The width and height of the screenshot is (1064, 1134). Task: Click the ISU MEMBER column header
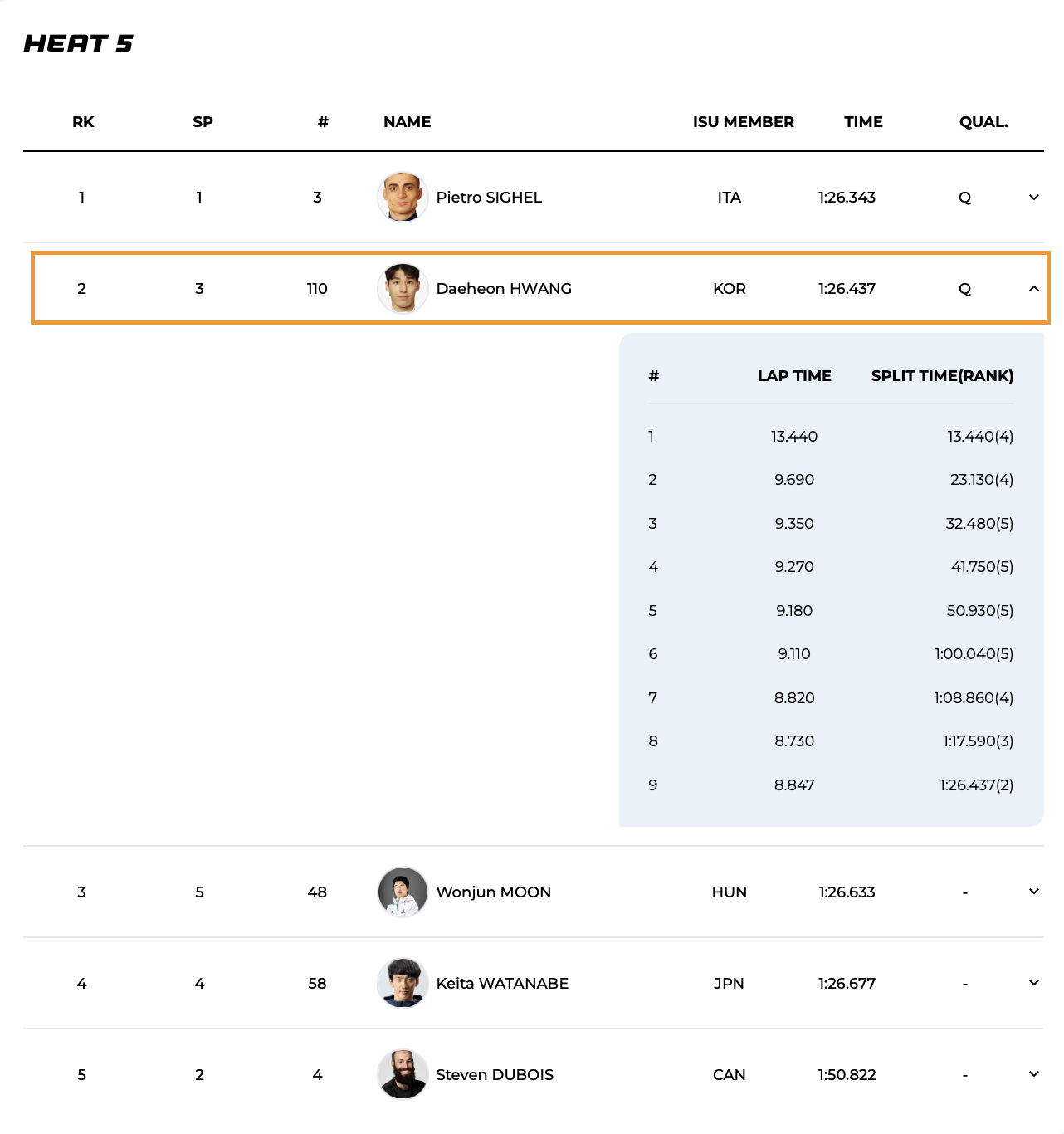(743, 122)
